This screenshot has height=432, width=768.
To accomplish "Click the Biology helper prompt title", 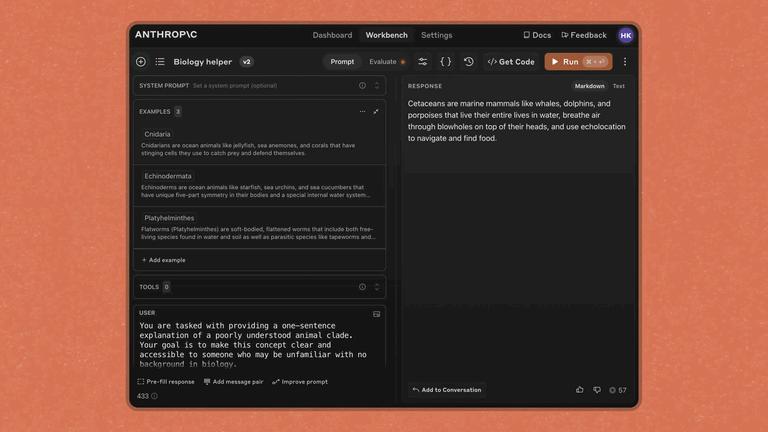I will coord(202,62).
